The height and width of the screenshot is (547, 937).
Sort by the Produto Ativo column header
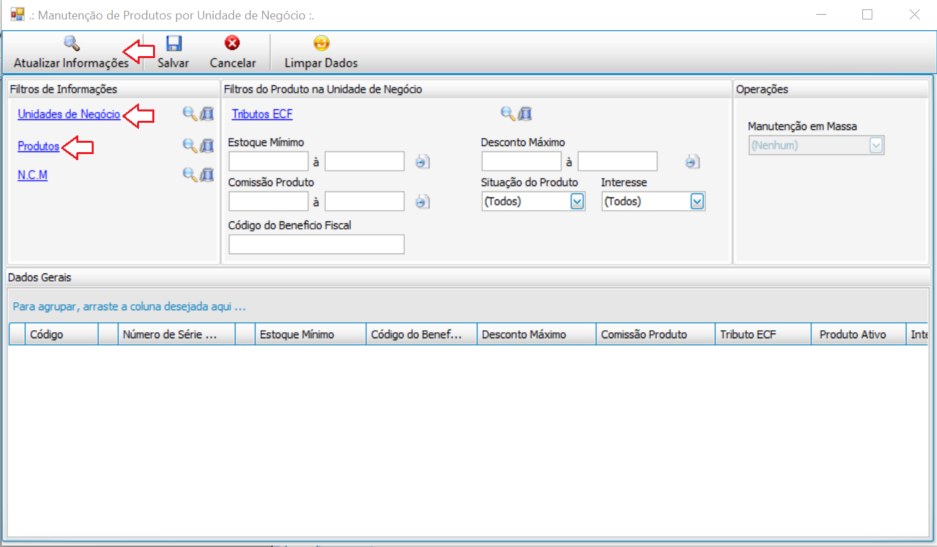click(858, 335)
